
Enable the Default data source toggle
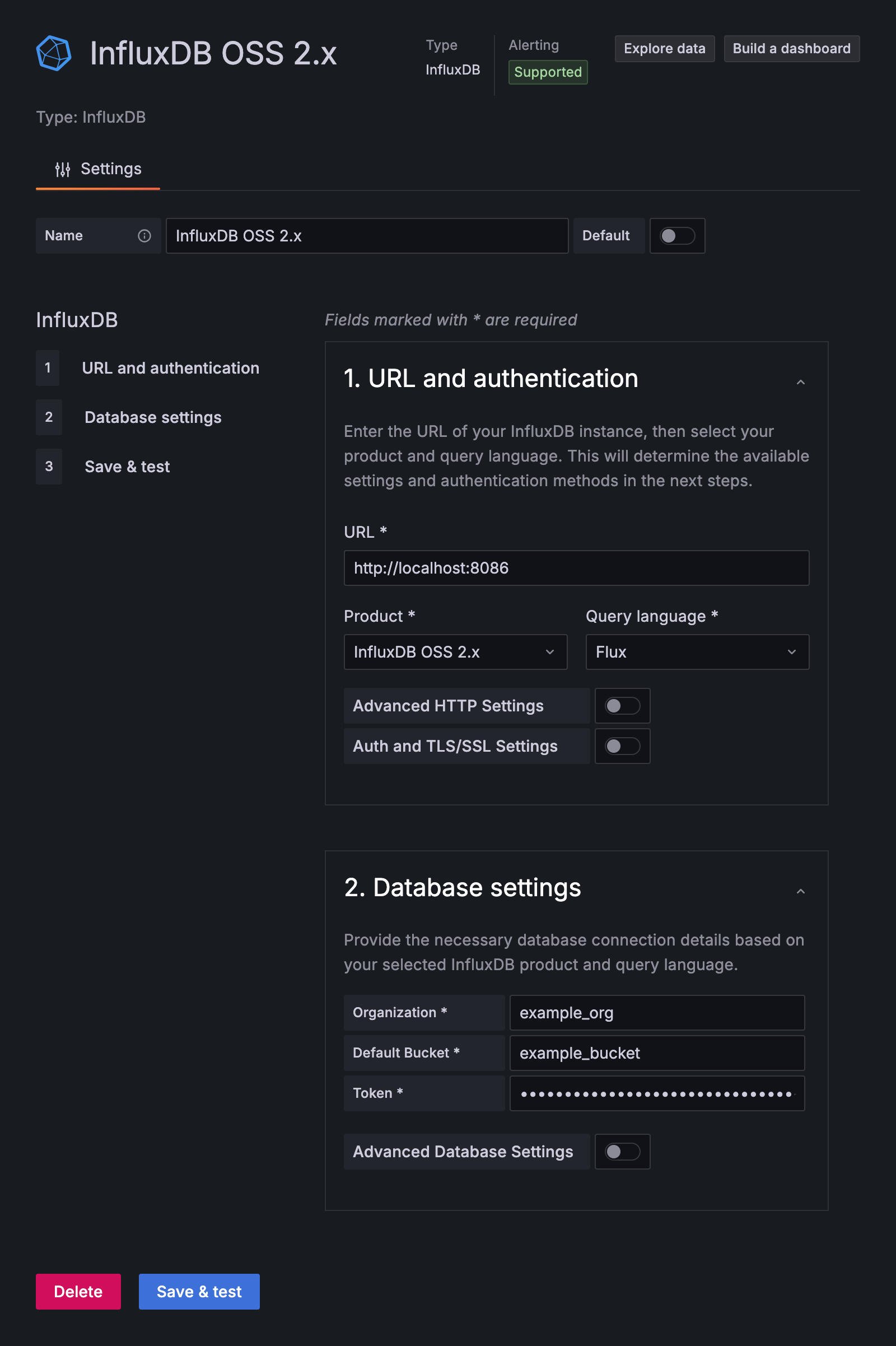point(677,235)
